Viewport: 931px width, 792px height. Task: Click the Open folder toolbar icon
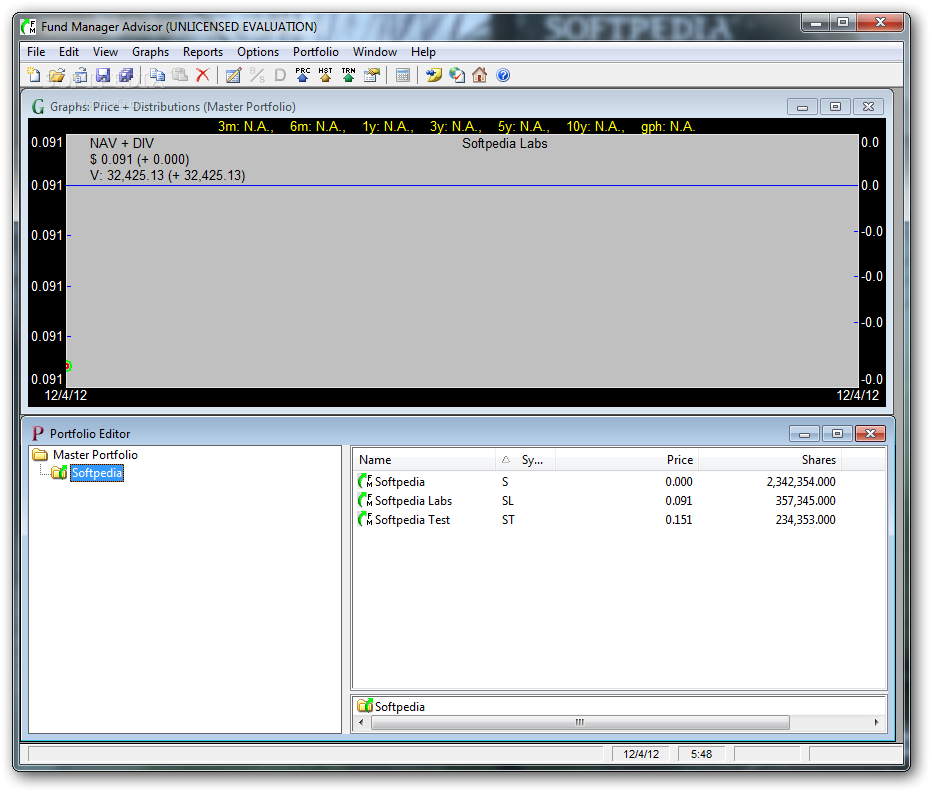pos(57,75)
